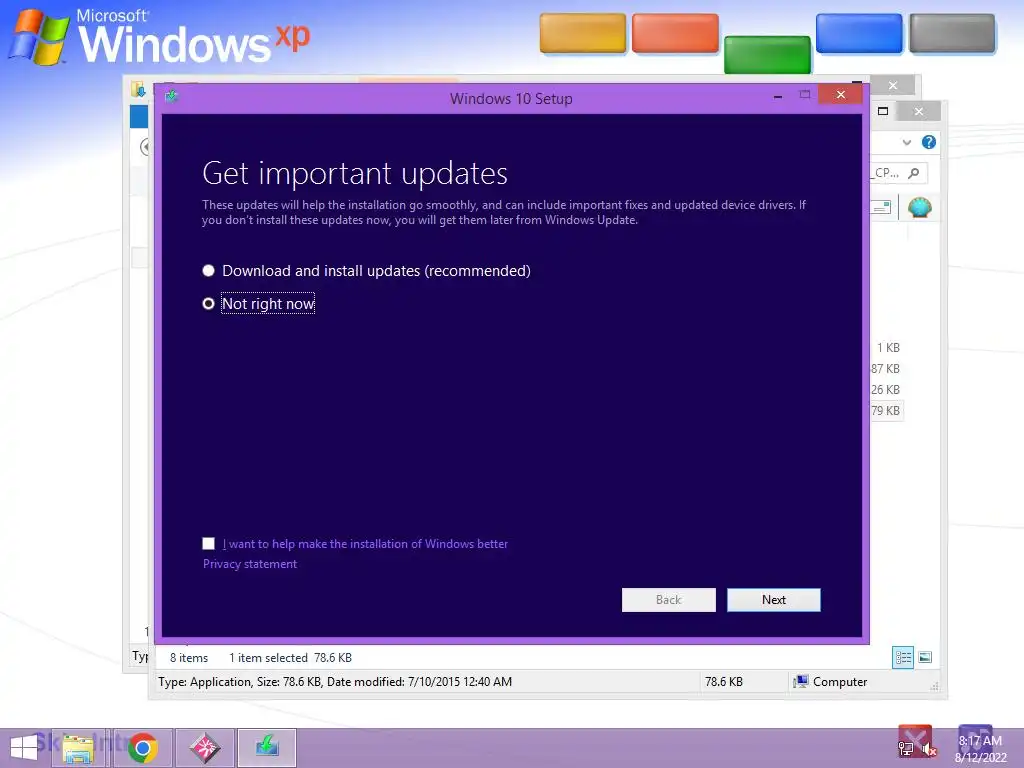This screenshot has height=768, width=1024.
Task: Close the Windows 10 Setup window
Action: (x=840, y=95)
